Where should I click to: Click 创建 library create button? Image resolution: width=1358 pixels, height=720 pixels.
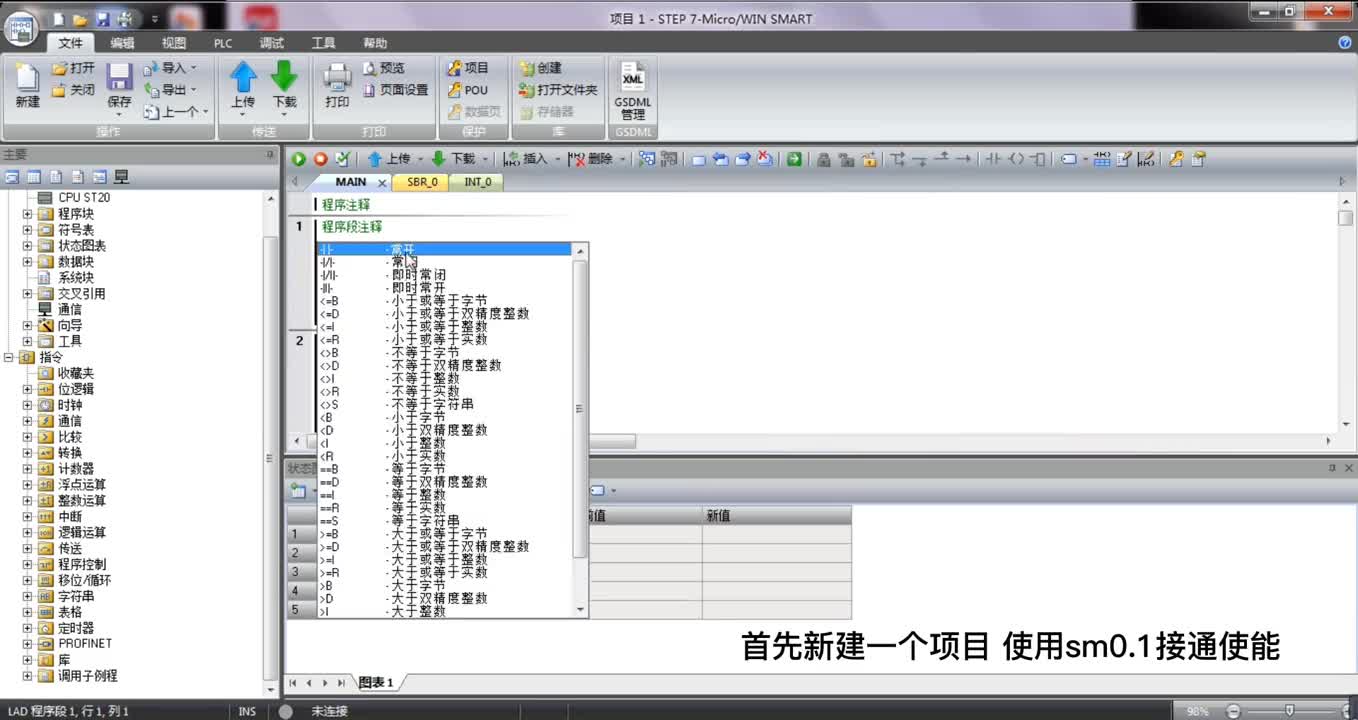pyautogui.click(x=541, y=68)
